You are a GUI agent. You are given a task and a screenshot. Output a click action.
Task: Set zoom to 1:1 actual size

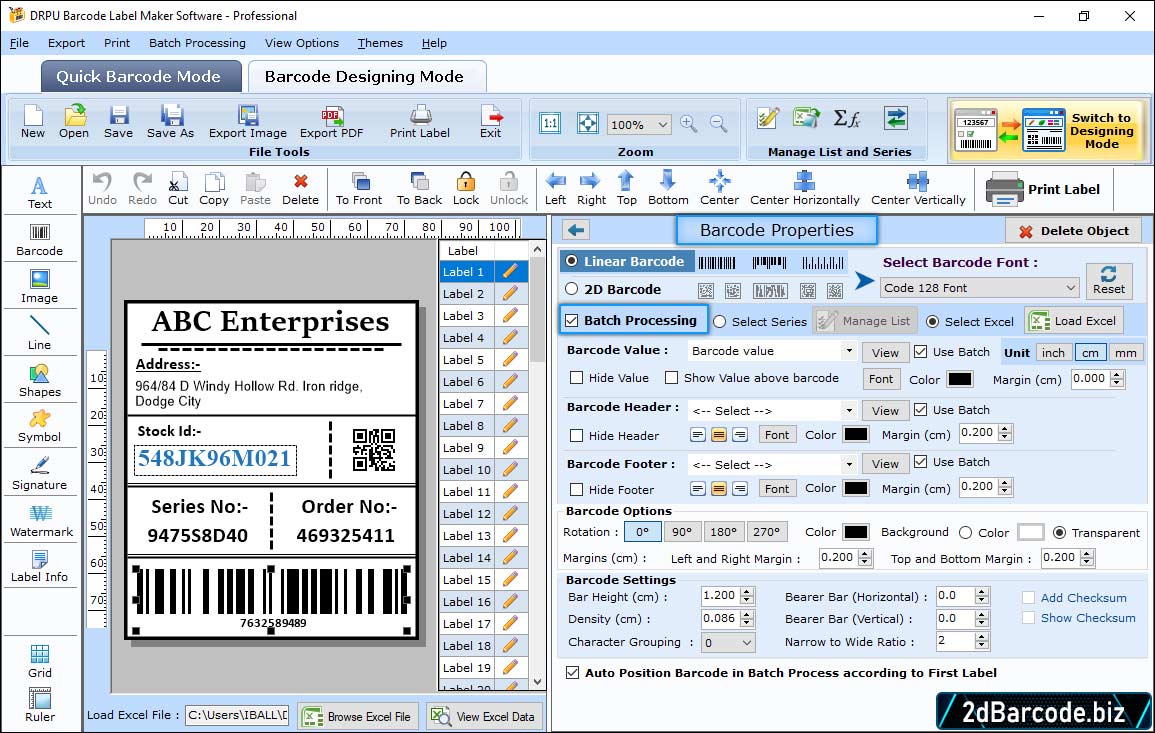(x=550, y=124)
